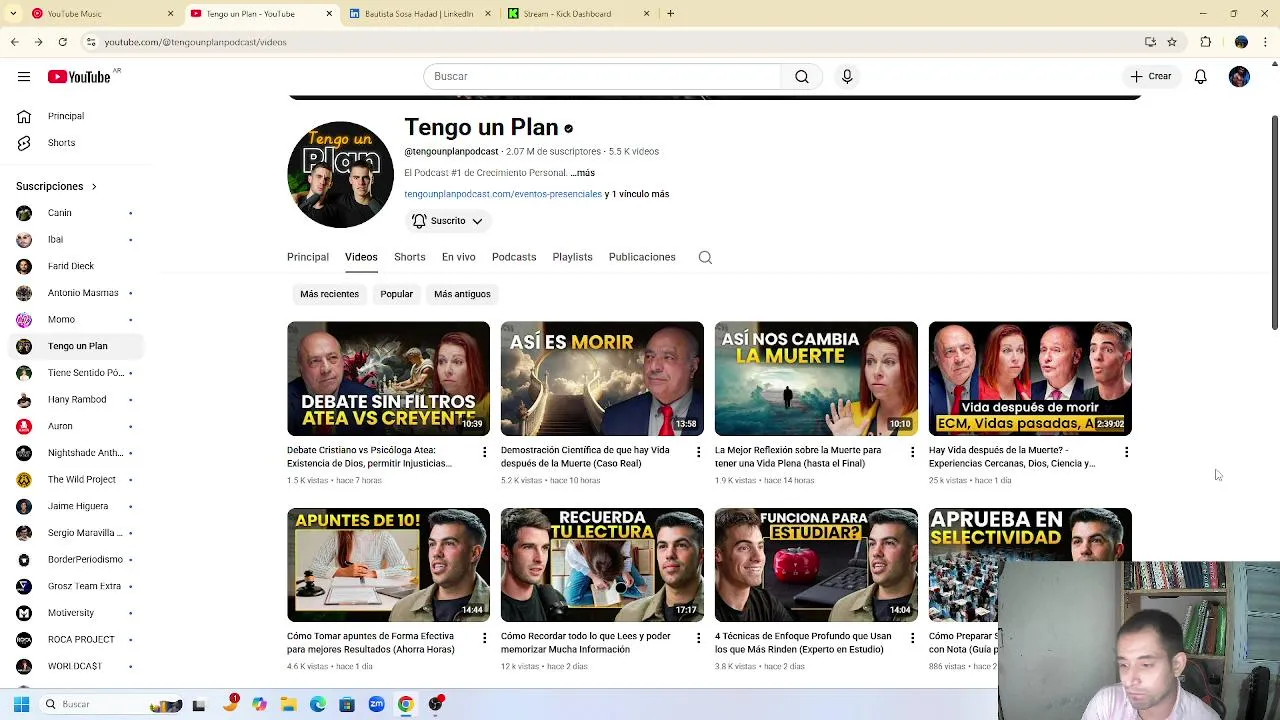The width and height of the screenshot is (1280, 720).
Task: Open the Podcasts tab
Action: coord(514,257)
